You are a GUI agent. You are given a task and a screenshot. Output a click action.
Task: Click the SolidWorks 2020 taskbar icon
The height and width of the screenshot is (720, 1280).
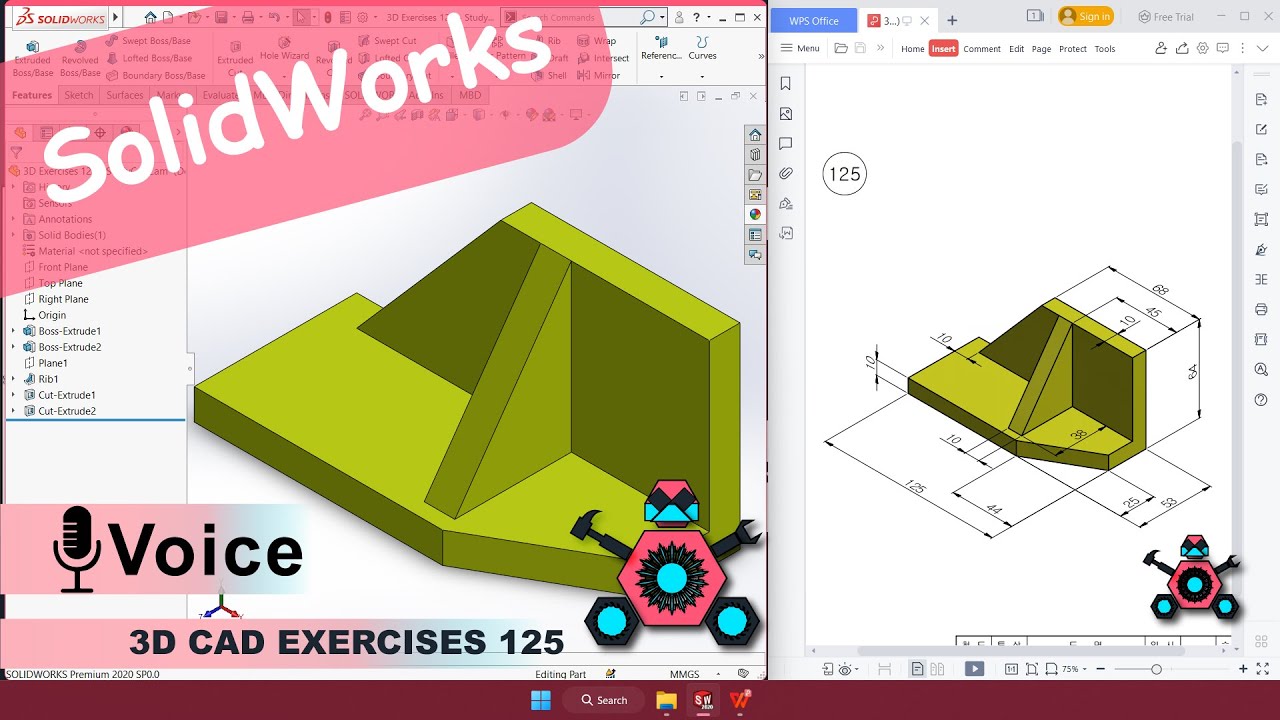pyautogui.click(x=703, y=700)
